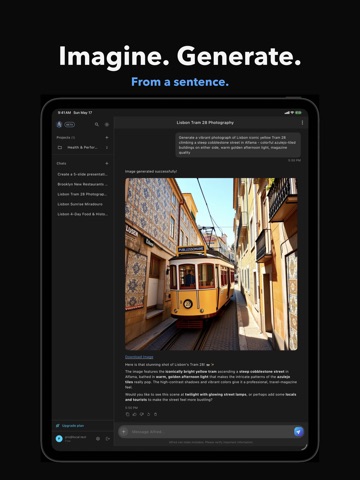Open the user profile avatar
This screenshot has height=480, width=360.
point(59,439)
